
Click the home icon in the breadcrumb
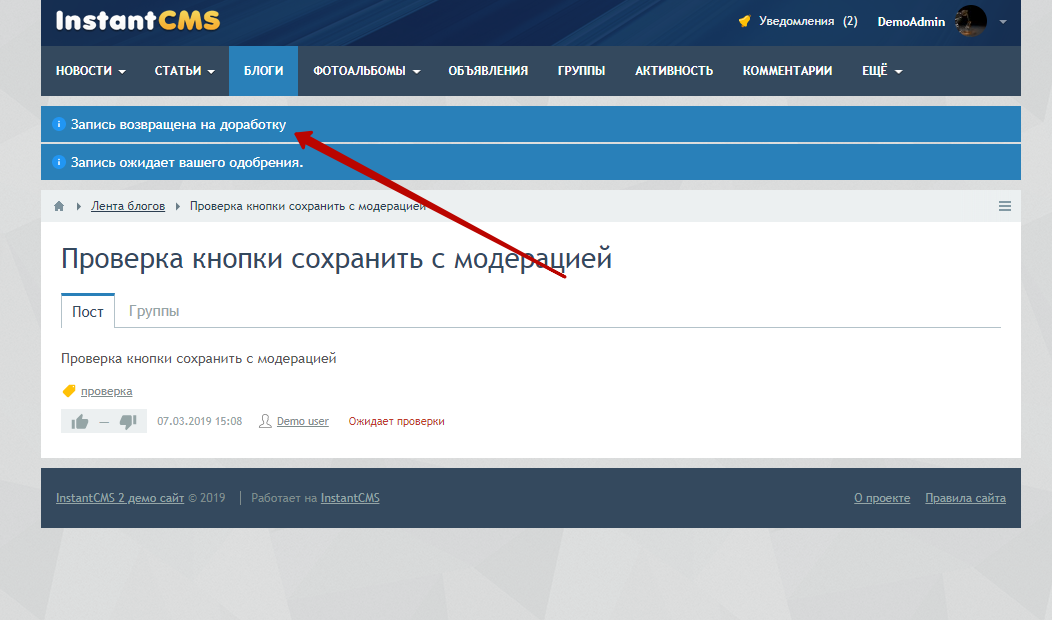point(58,205)
